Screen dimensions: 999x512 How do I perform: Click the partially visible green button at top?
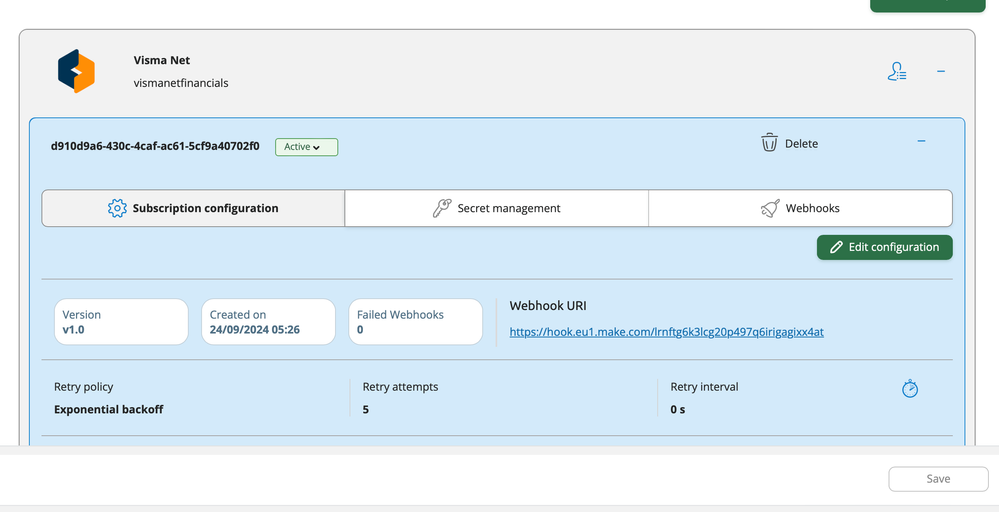point(927,5)
